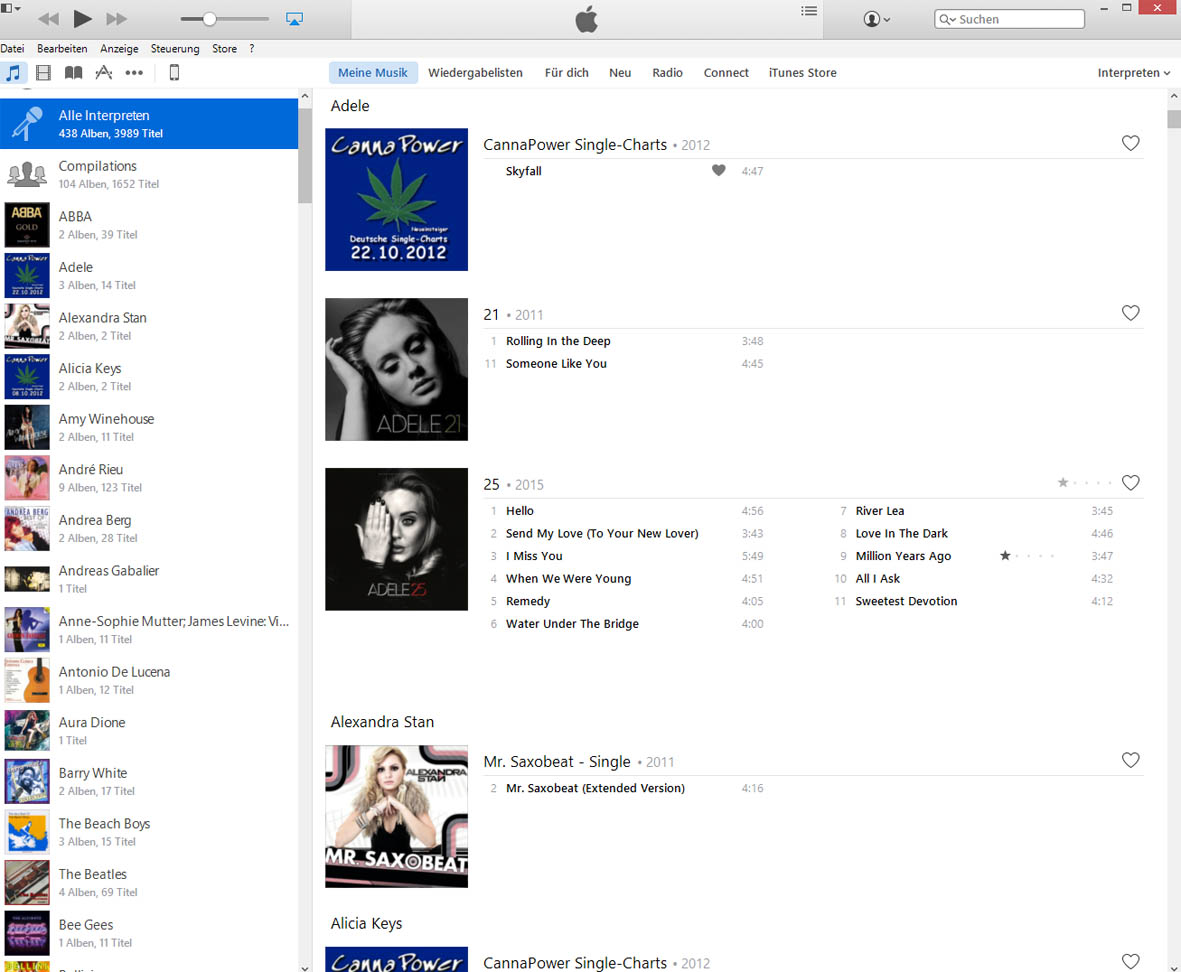Select the Meine Musik tab

pos(373,72)
